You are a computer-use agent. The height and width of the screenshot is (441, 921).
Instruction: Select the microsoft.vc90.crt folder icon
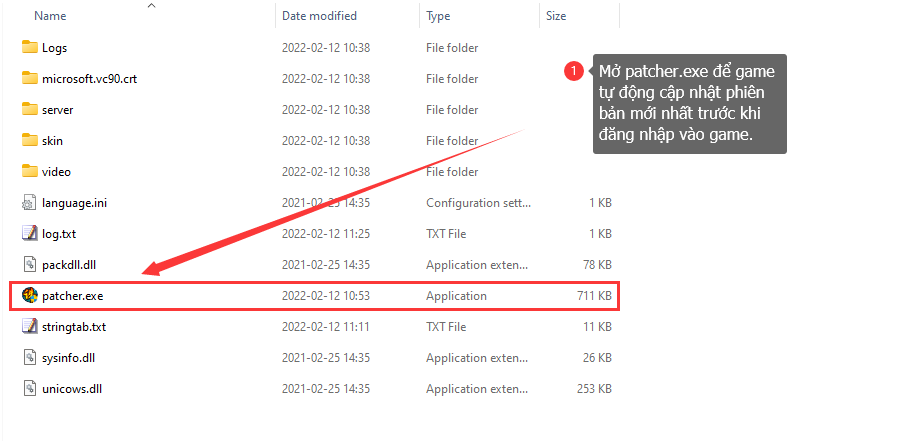click(x=29, y=79)
